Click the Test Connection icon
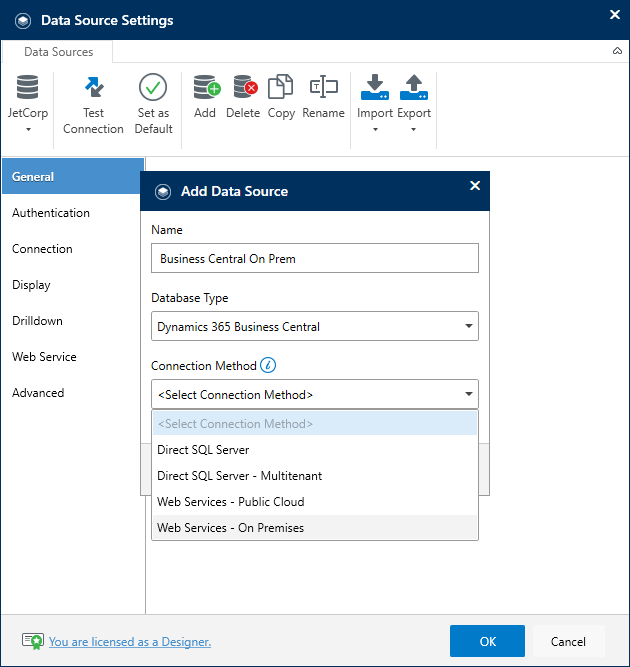Screen dimensions: 630x667 pyautogui.click(x=94, y=88)
